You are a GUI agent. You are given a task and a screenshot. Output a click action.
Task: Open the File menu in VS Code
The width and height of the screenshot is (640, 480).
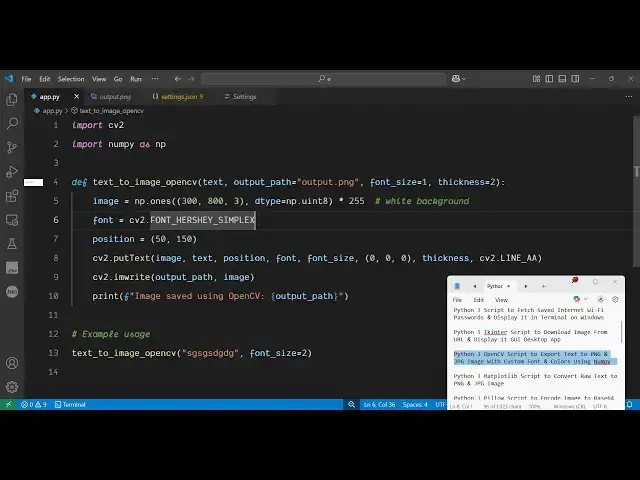[x=26, y=79]
